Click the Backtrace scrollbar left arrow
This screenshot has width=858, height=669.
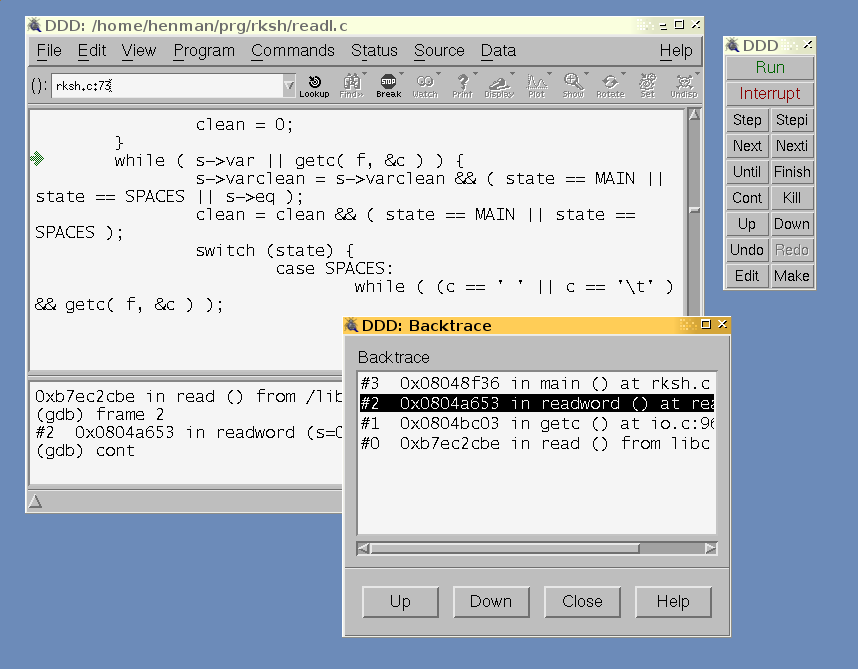[x=363, y=549]
